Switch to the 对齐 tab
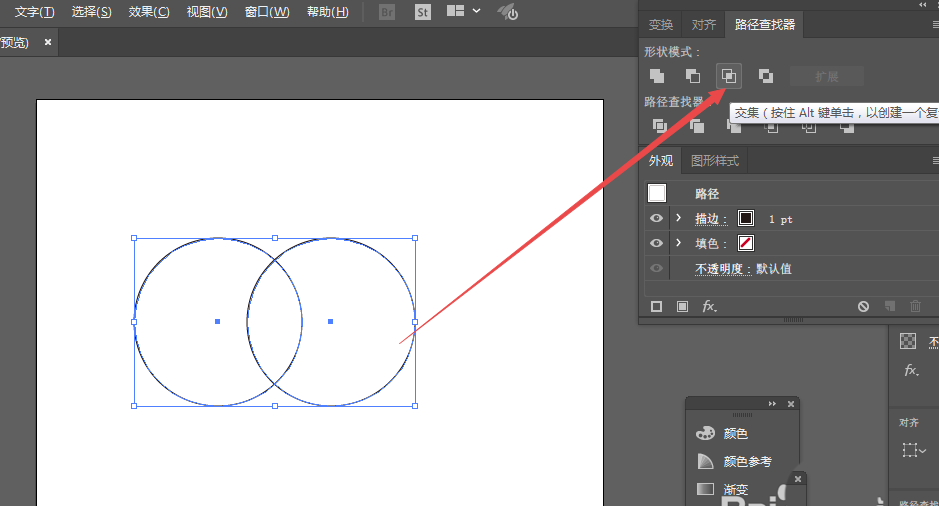The image size is (939, 506). 703,25
